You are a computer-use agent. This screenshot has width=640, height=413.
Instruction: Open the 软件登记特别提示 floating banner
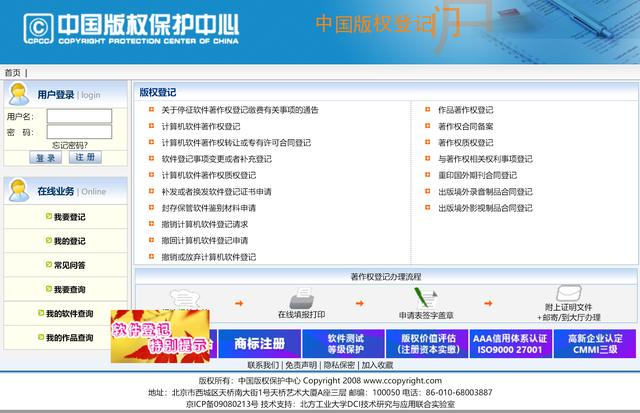160,336
